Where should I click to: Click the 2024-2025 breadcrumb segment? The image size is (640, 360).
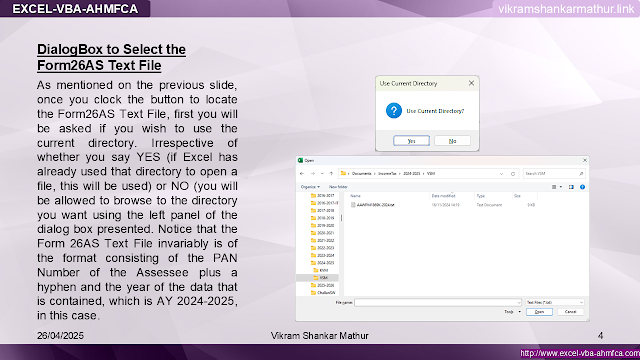pos(411,173)
